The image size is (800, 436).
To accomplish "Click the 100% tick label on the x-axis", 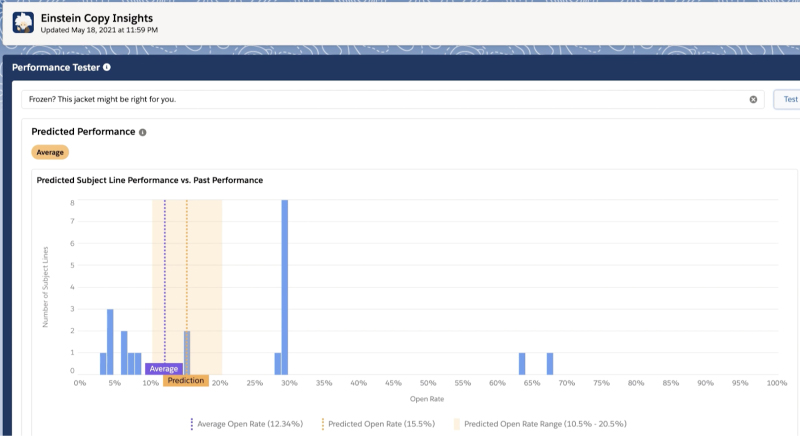I will 777,383.
